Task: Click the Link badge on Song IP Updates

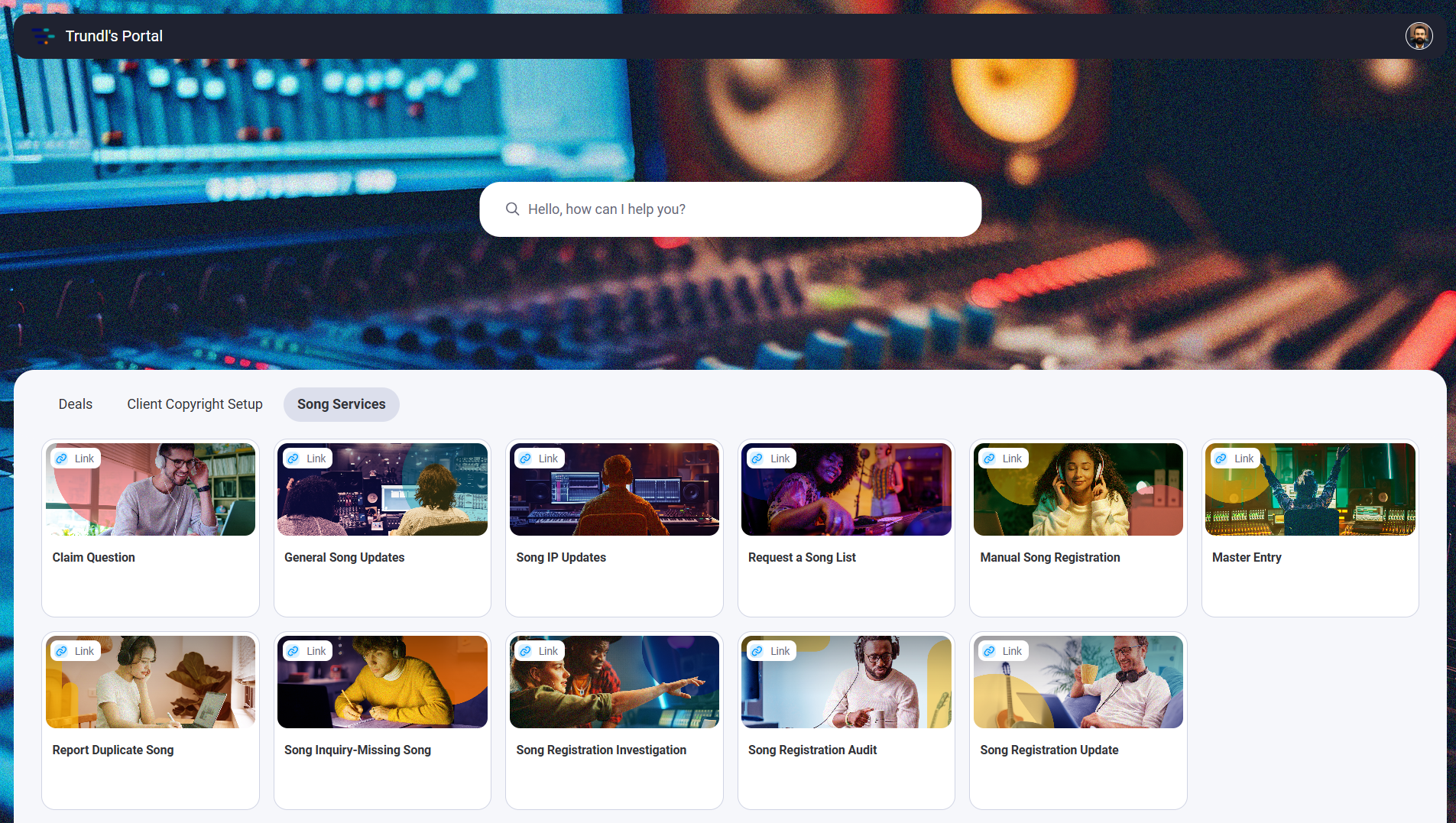Action: [x=540, y=458]
